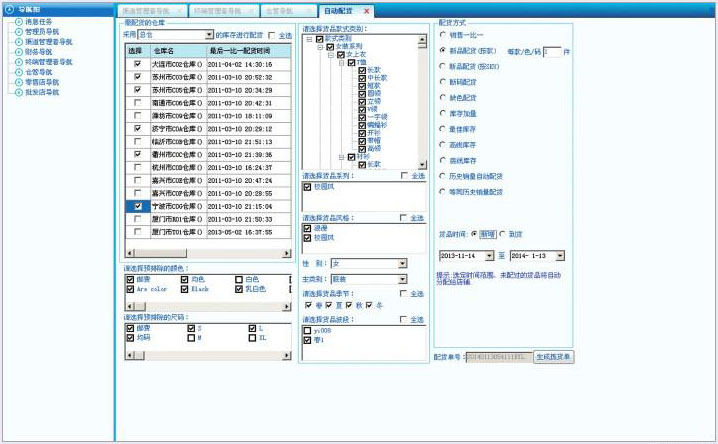The height and width of the screenshot is (444, 718).
Task: Close the 自动配货 tab with red X
Action: [x=366, y=11]
